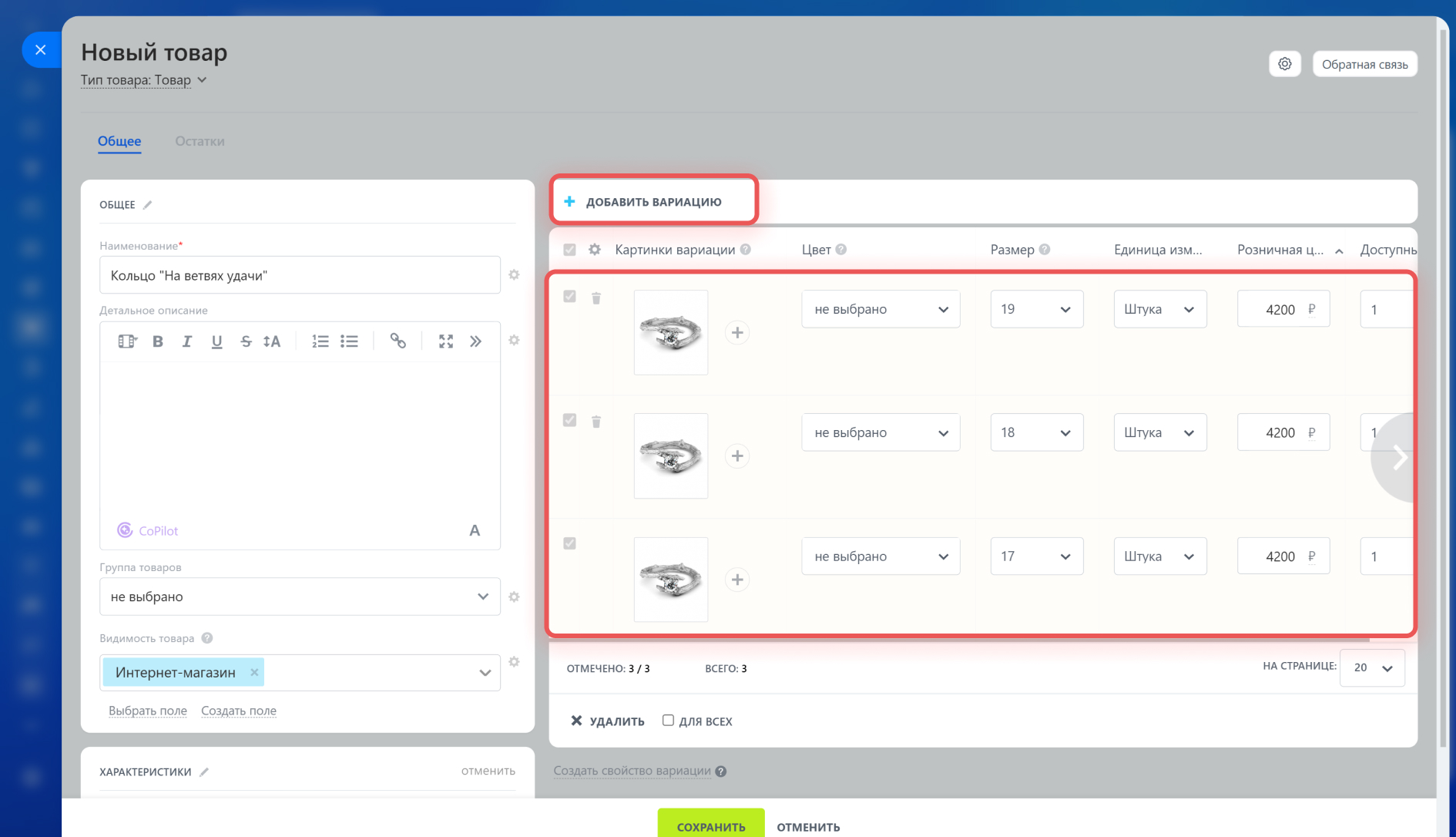Open help hint for Картинки вариации
Viewport: 1456px width, 837px height.
(746, 250)
